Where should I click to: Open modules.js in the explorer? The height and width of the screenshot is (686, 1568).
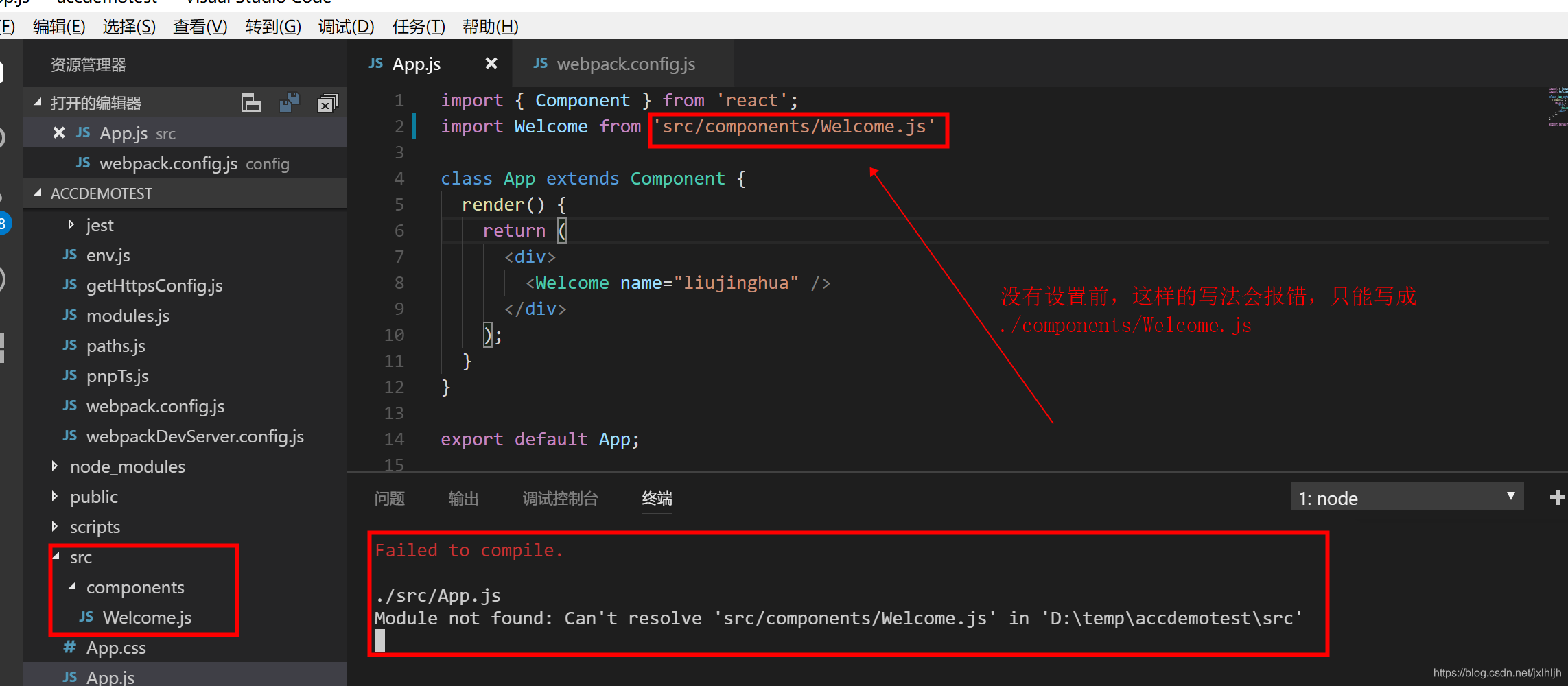pos(185,316)
